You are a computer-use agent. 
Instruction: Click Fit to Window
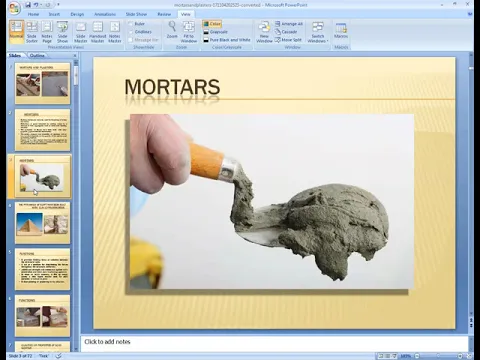coord(189,32)
